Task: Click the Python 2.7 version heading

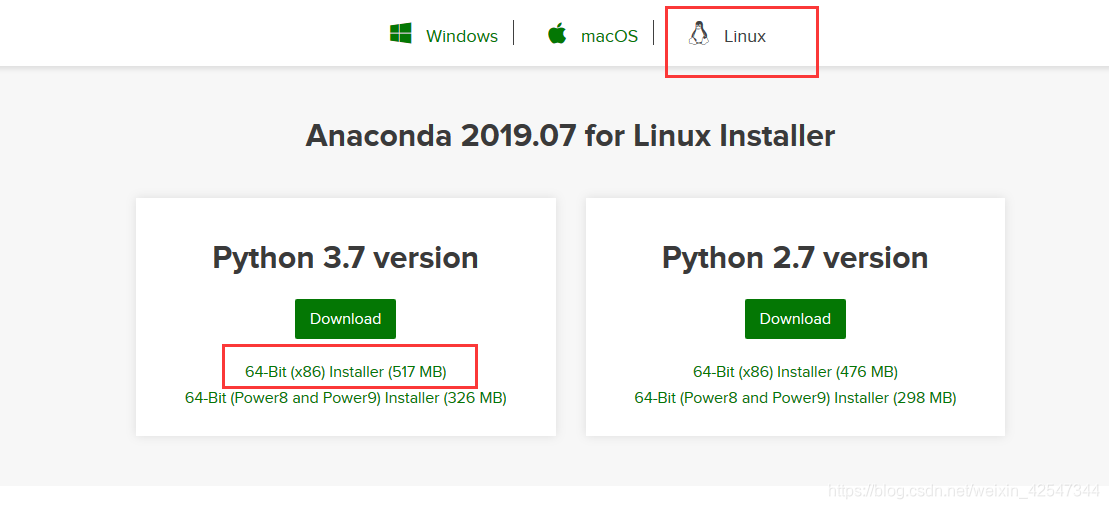Action: tap(795, 258)
